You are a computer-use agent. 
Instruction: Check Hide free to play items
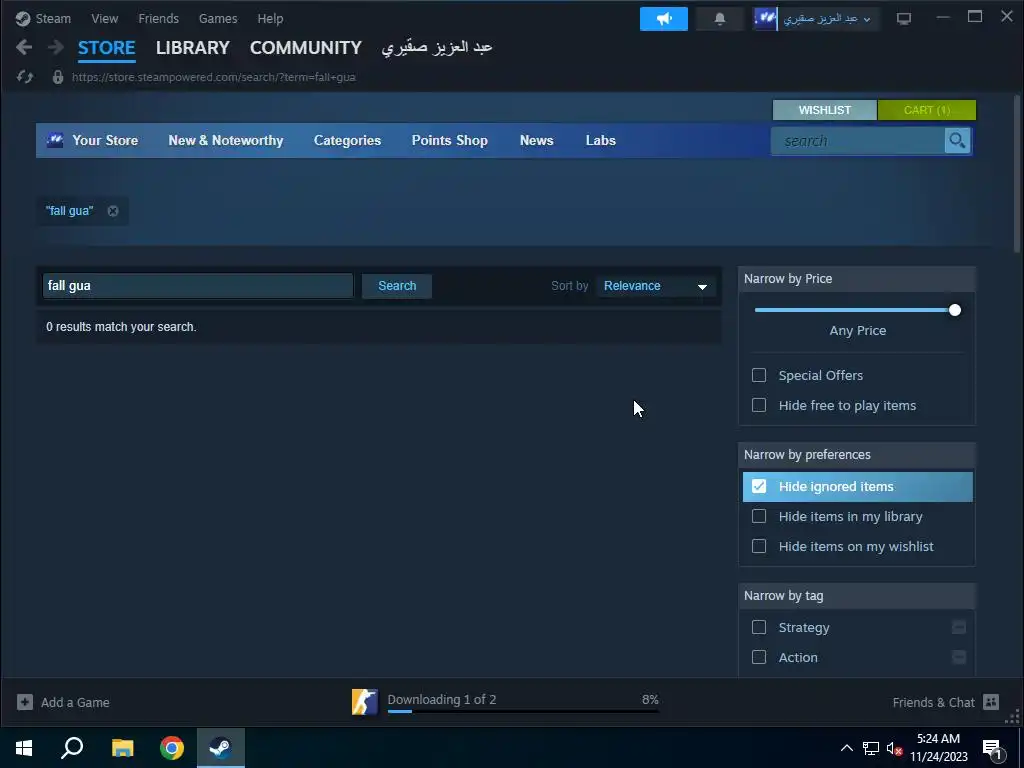coord(759,406)
